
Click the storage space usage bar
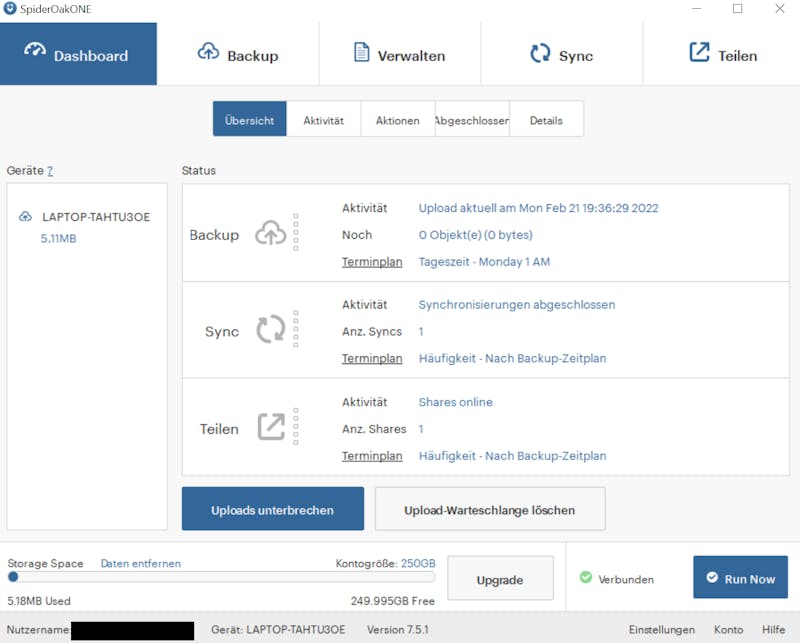(x=221, y=577)
